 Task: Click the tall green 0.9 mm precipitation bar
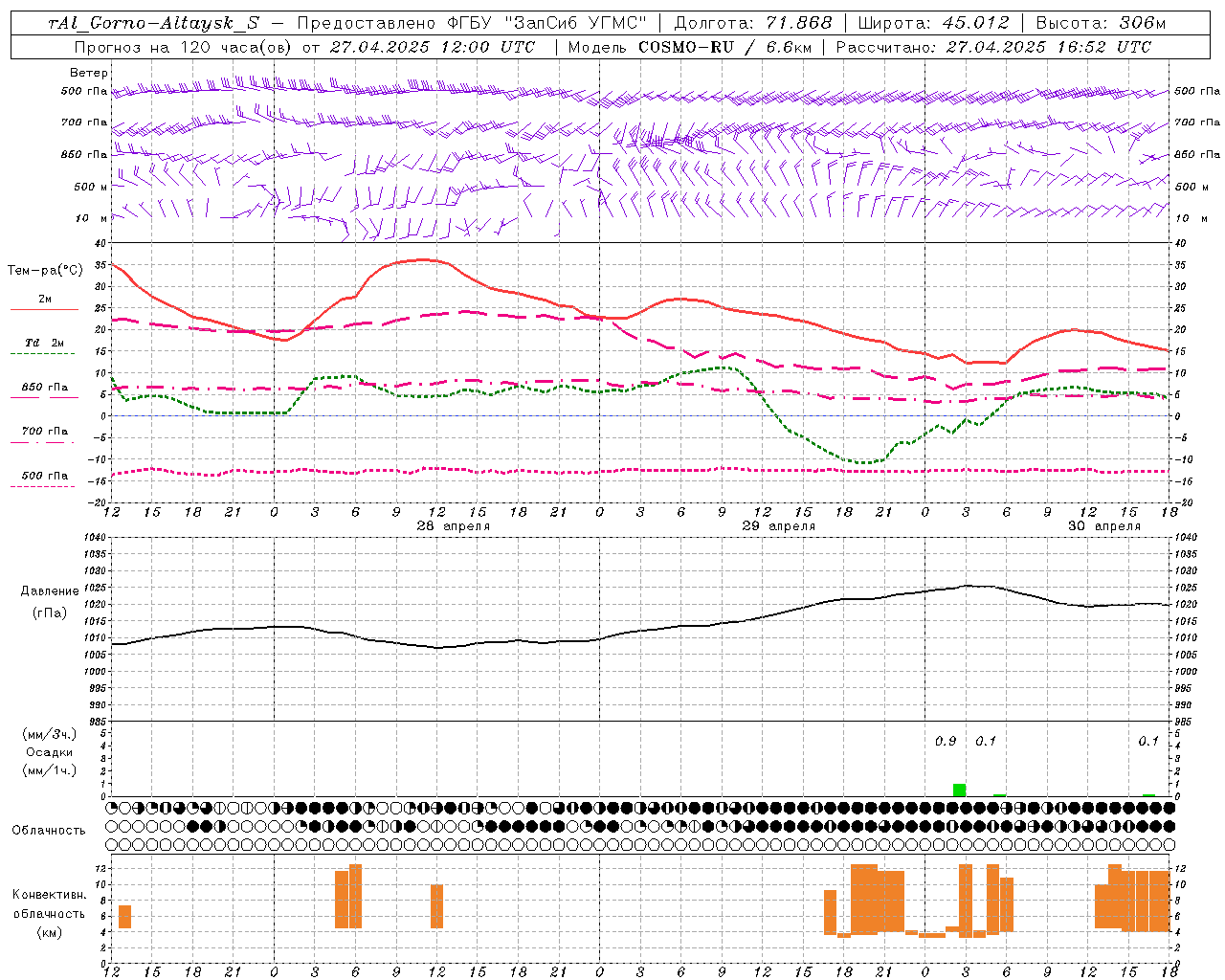pos(959,790)
